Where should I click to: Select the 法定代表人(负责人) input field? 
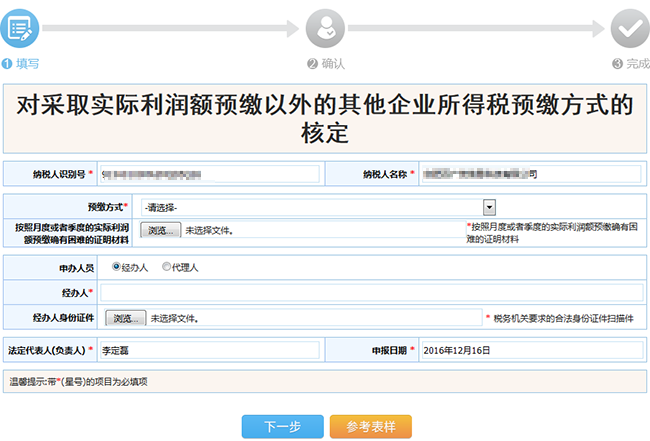pyautogui.click(x=209, y=350)
